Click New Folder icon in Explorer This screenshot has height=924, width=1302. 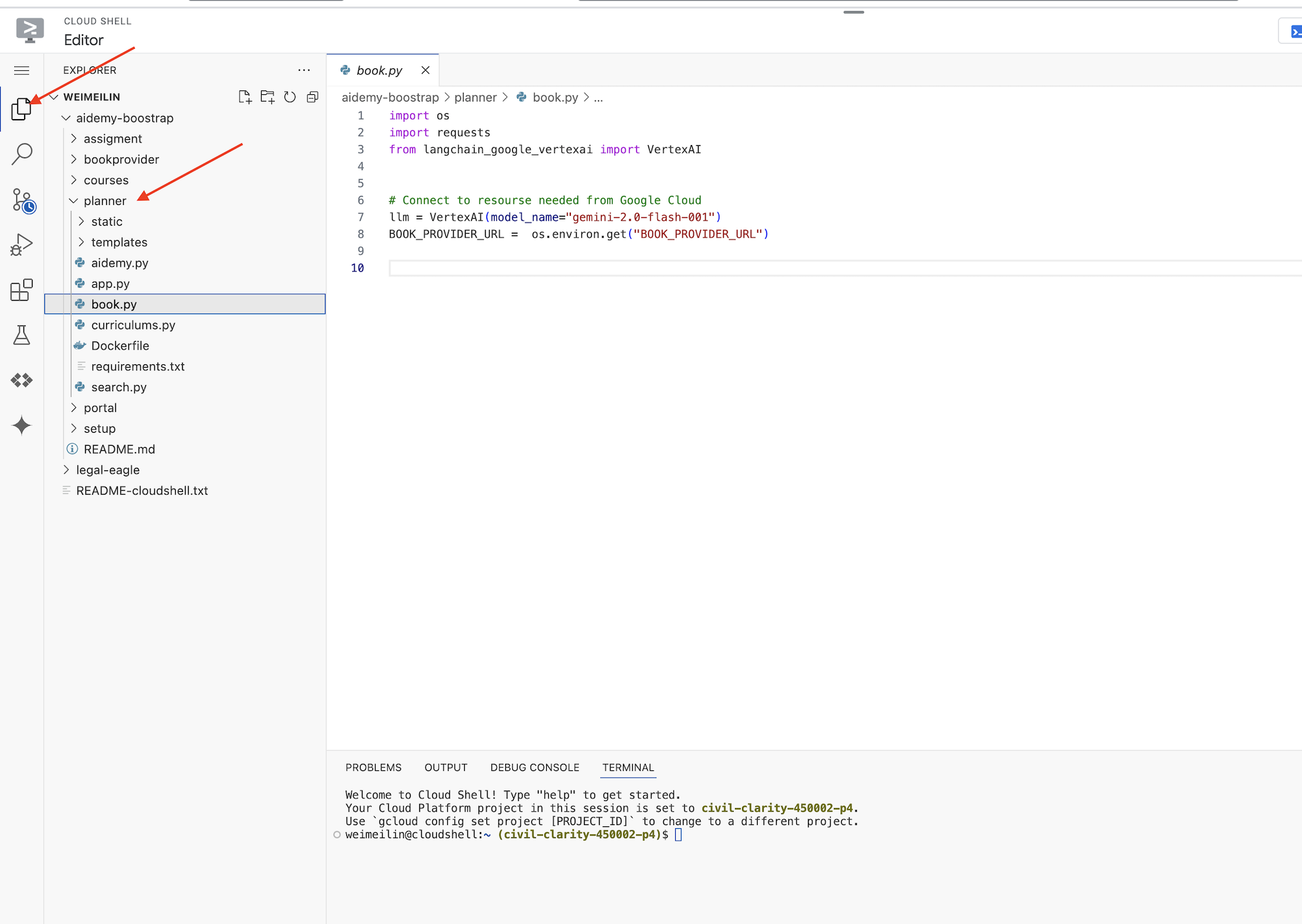[x=267, y=97]
